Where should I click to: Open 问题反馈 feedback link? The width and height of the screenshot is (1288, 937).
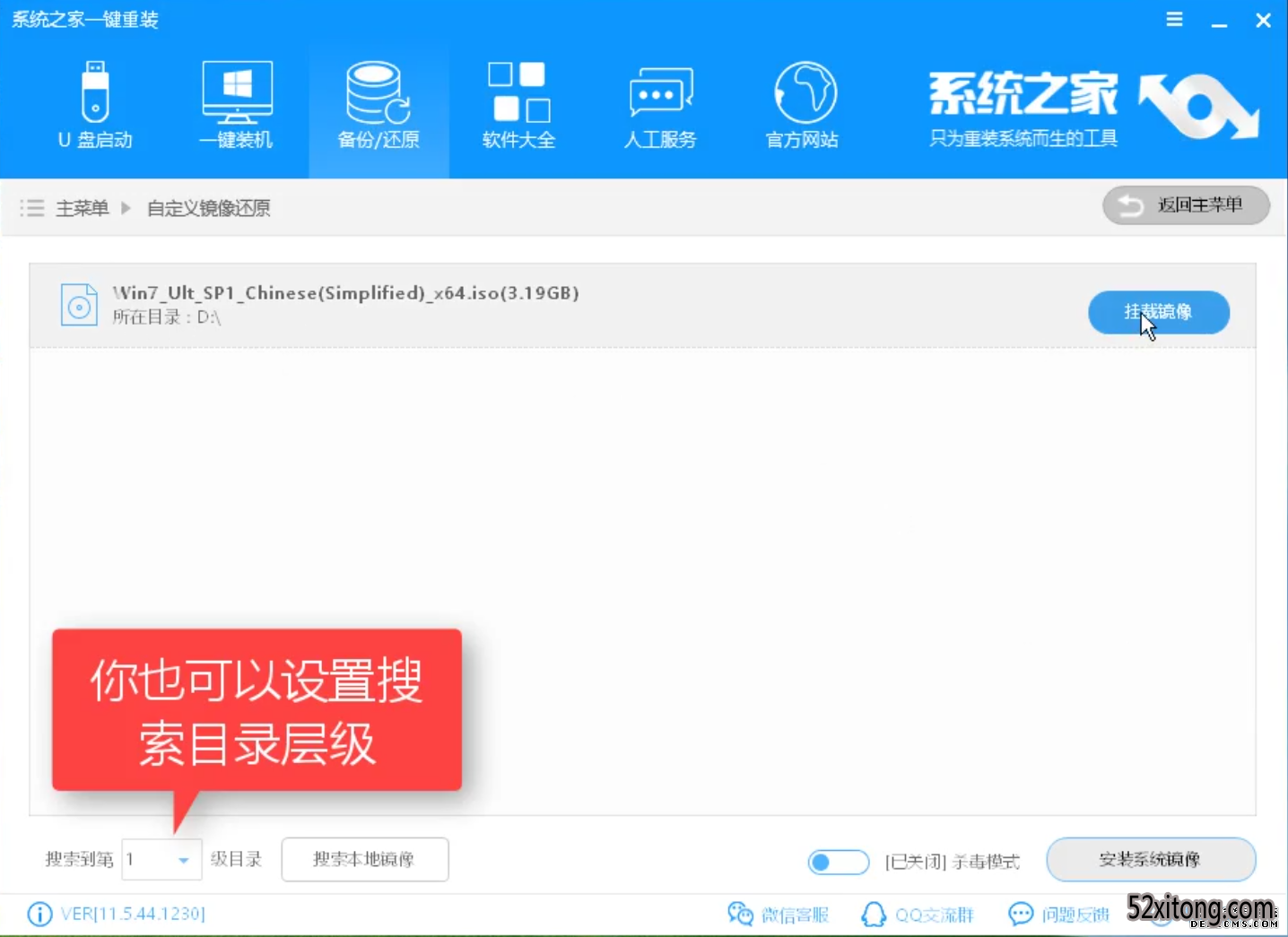point(1075,915)
